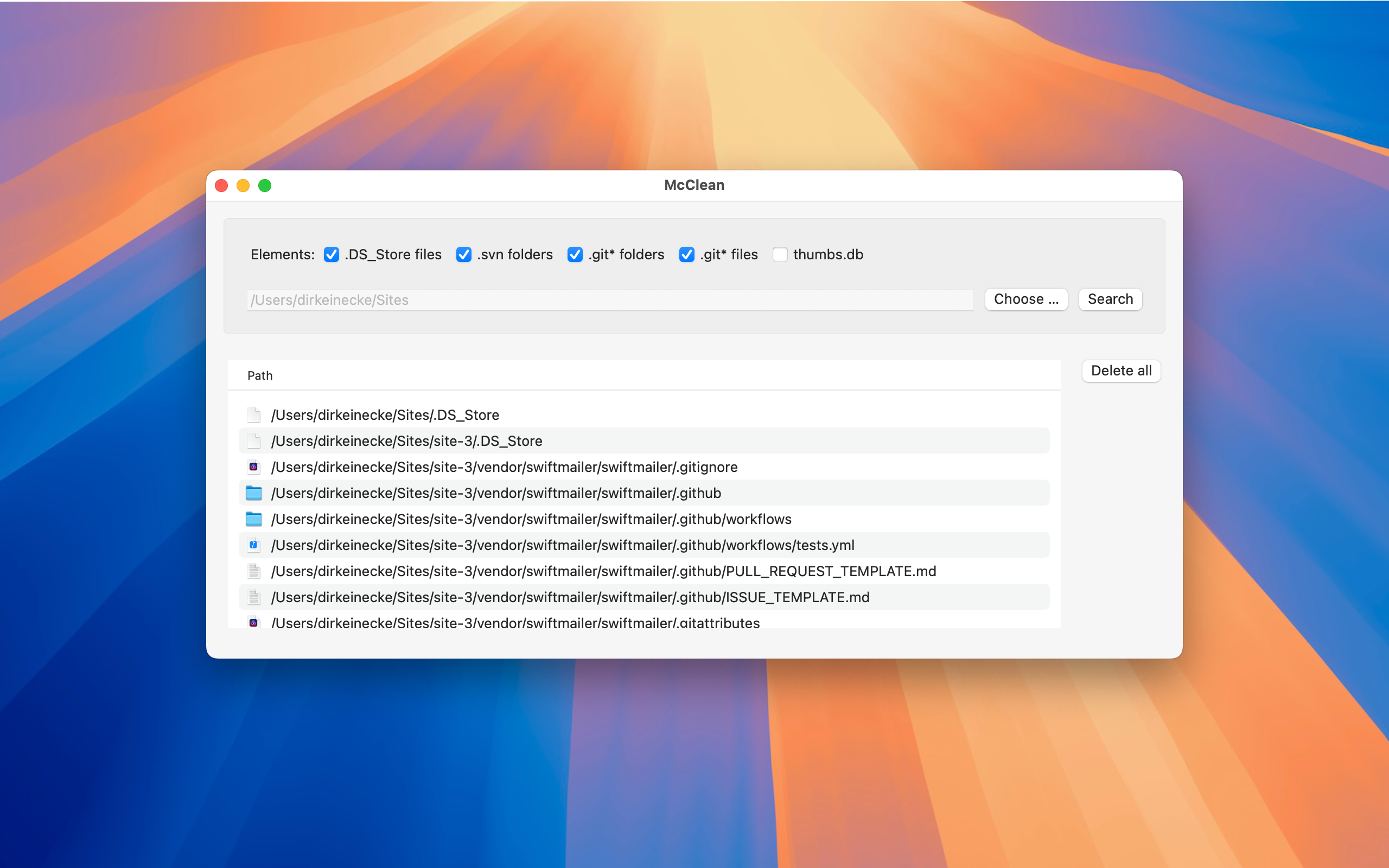Zoom McClean window with the green button
Image resolution: width=1389 pixels, height=868 pixels.
(265, 186)
